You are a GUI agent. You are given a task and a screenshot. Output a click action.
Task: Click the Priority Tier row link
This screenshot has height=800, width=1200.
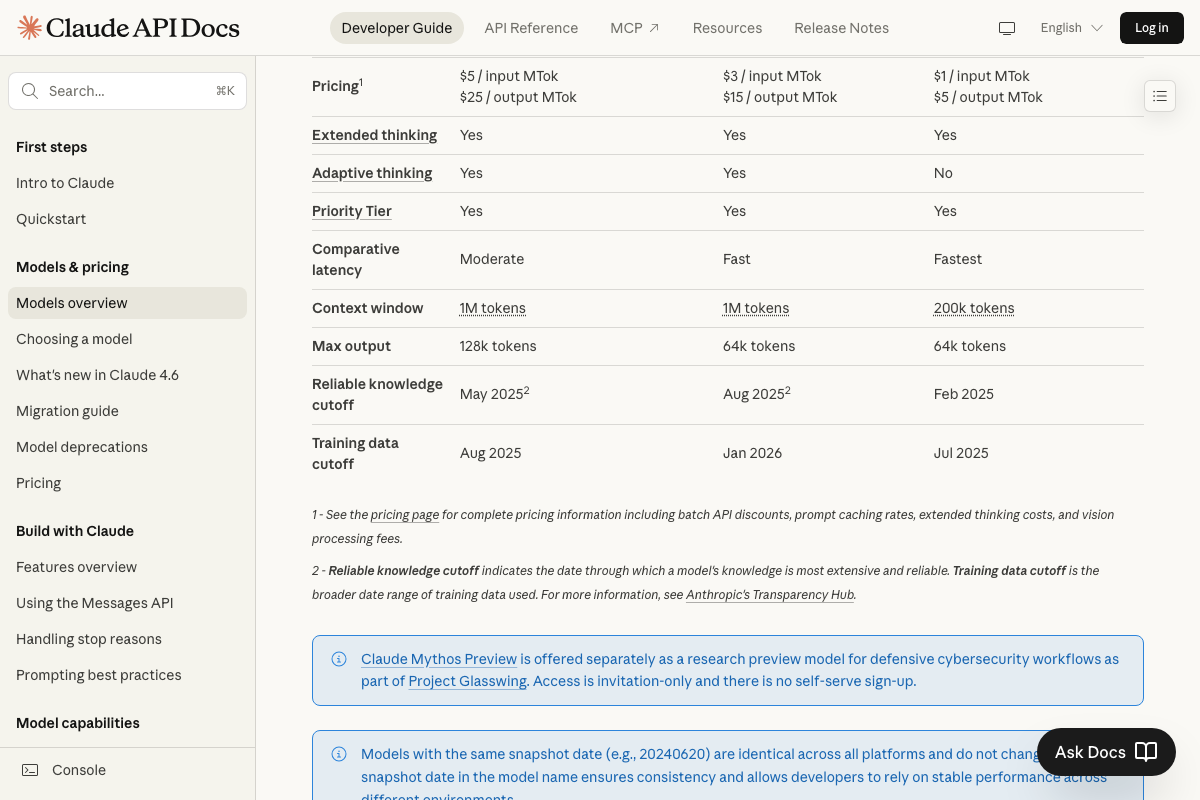[x=352, y=211]
